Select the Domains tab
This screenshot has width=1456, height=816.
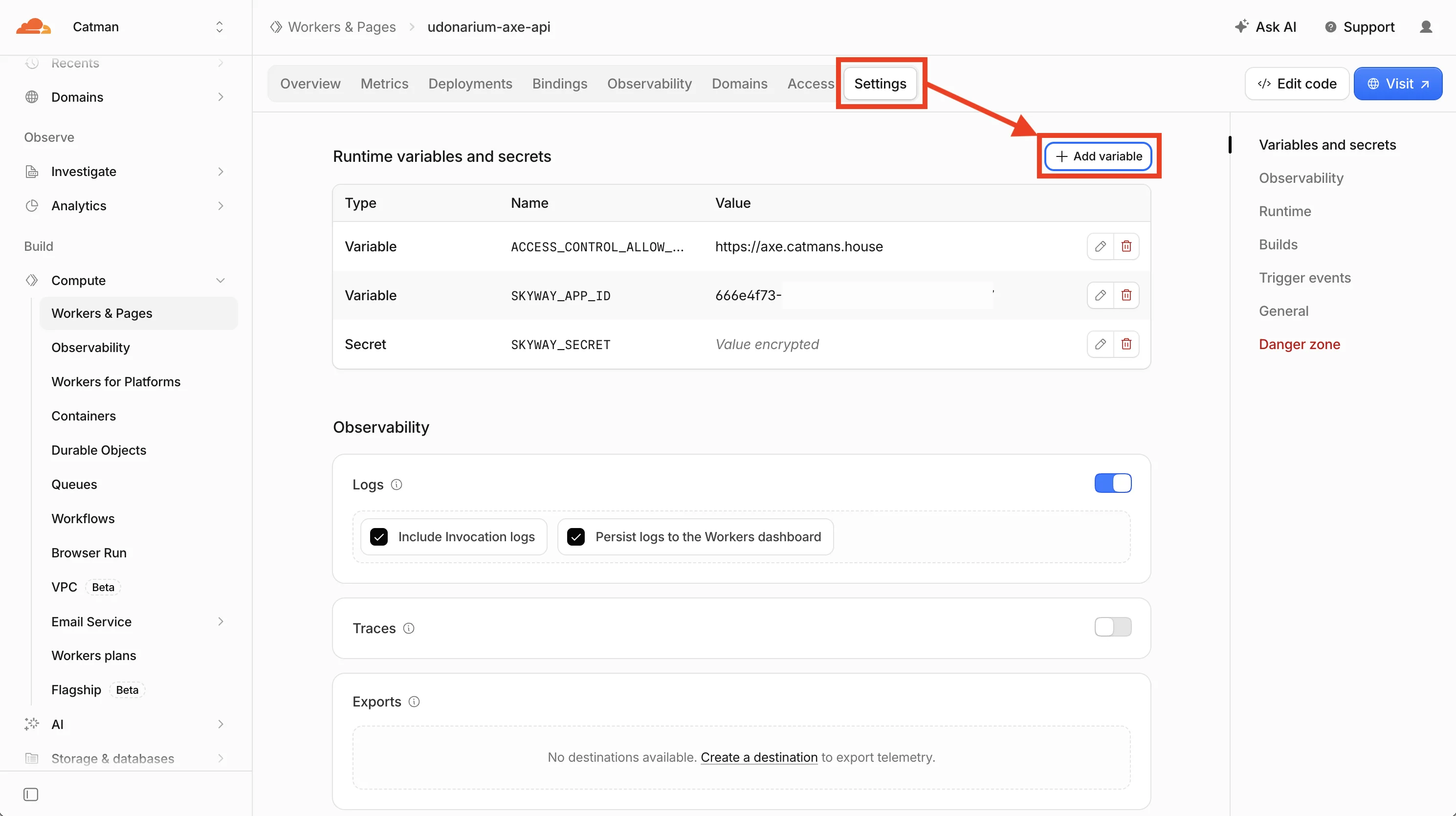pos(739,84)
